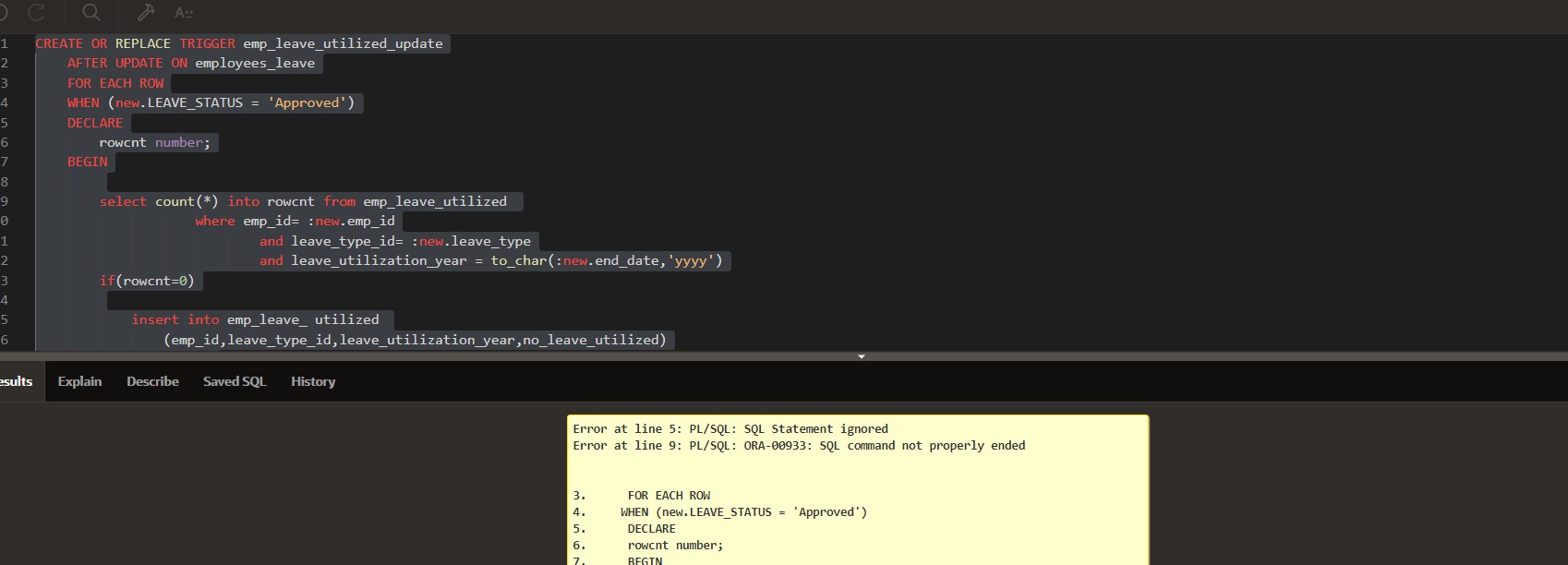
Task: Click the leave_utilization_year to_char condition line
Action: pos(491,260)
